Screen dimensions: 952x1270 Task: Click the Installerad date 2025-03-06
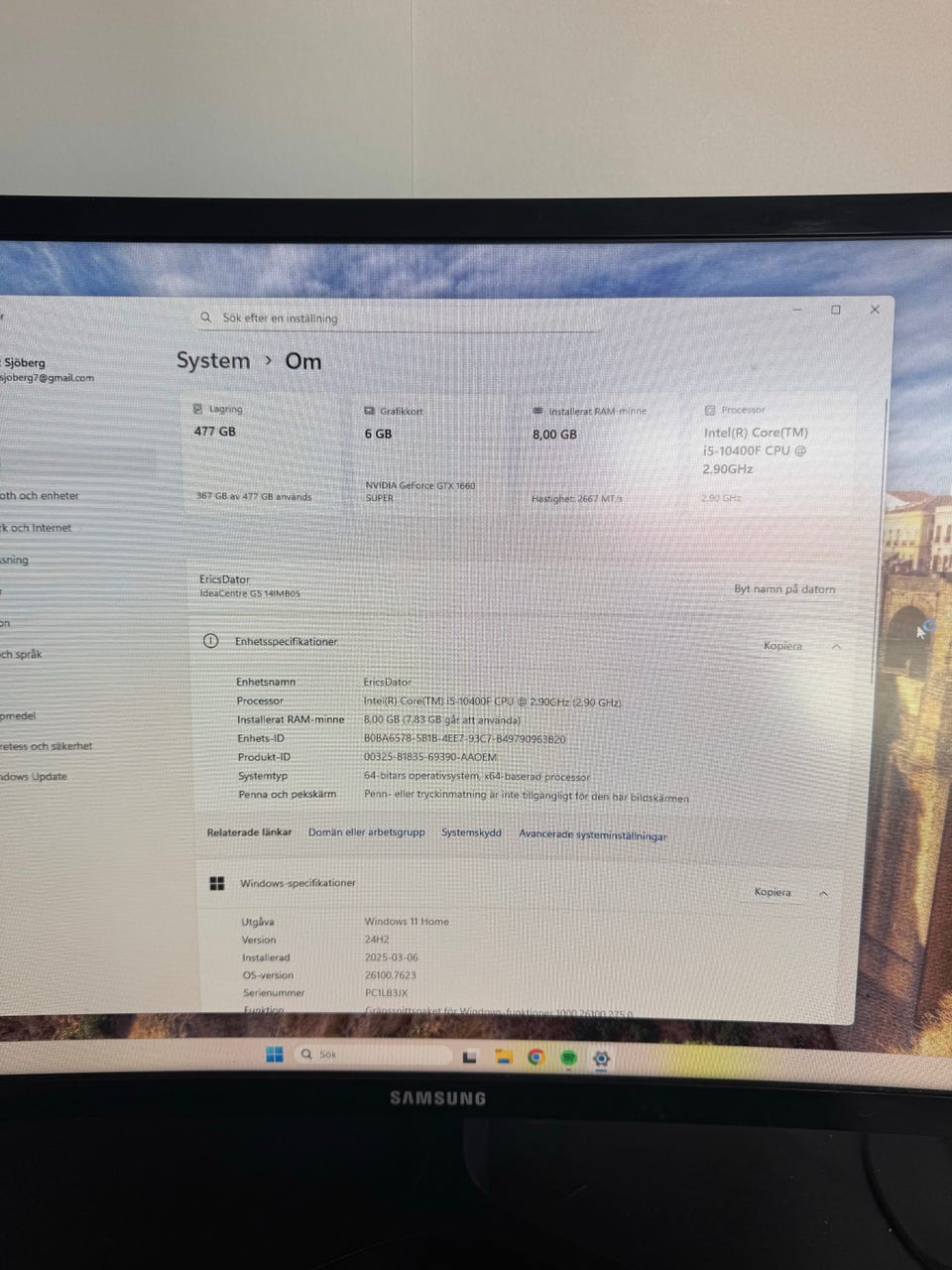(x=392, y=957)
